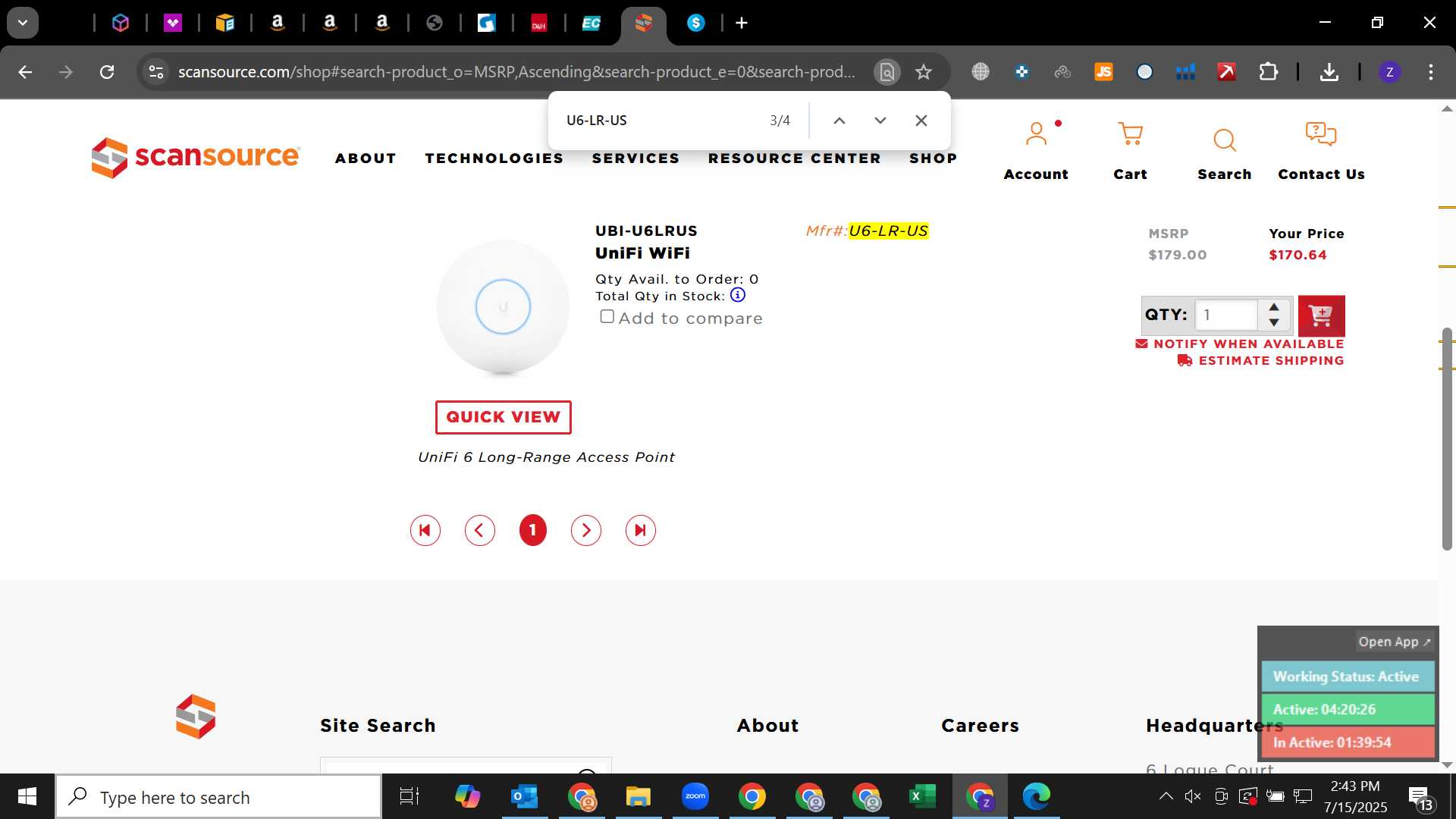
Task: Go to first page of results
Action: pos(425,530)
